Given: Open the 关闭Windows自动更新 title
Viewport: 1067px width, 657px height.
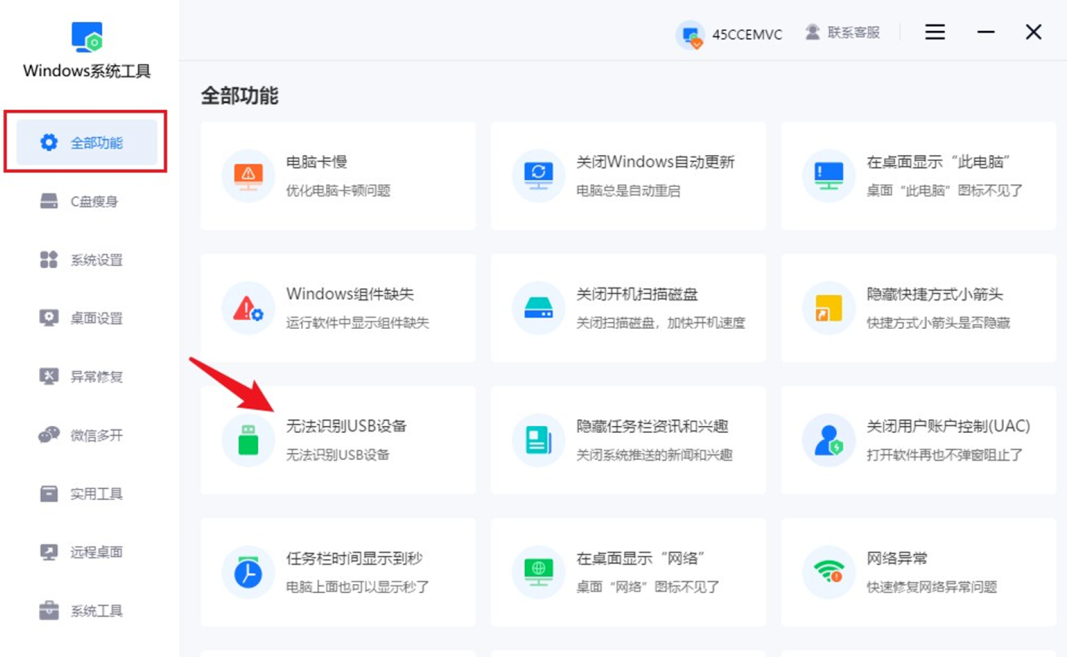Looking at the screenshot, I should [655, 162].
